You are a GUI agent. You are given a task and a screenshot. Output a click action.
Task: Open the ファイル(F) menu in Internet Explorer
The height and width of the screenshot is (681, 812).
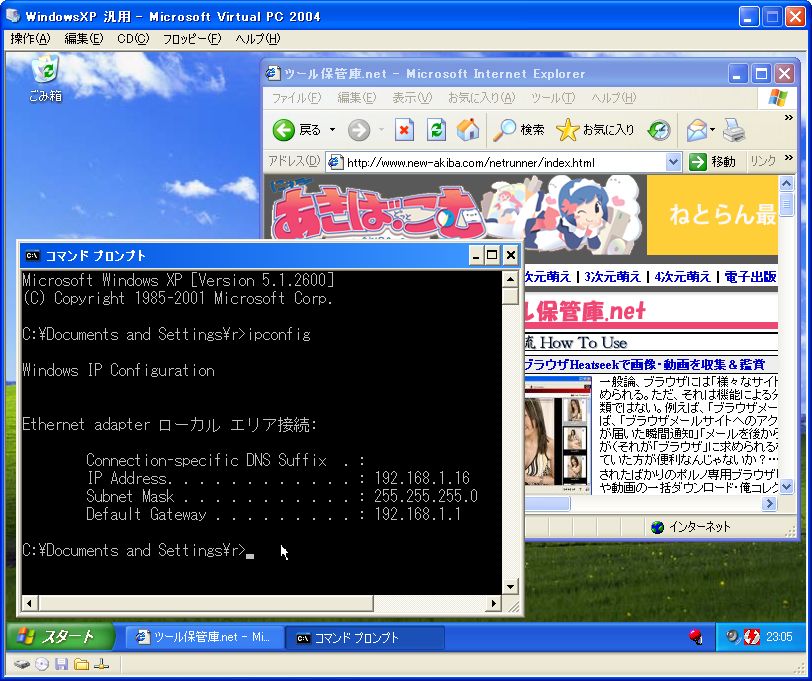coord(297,97)
